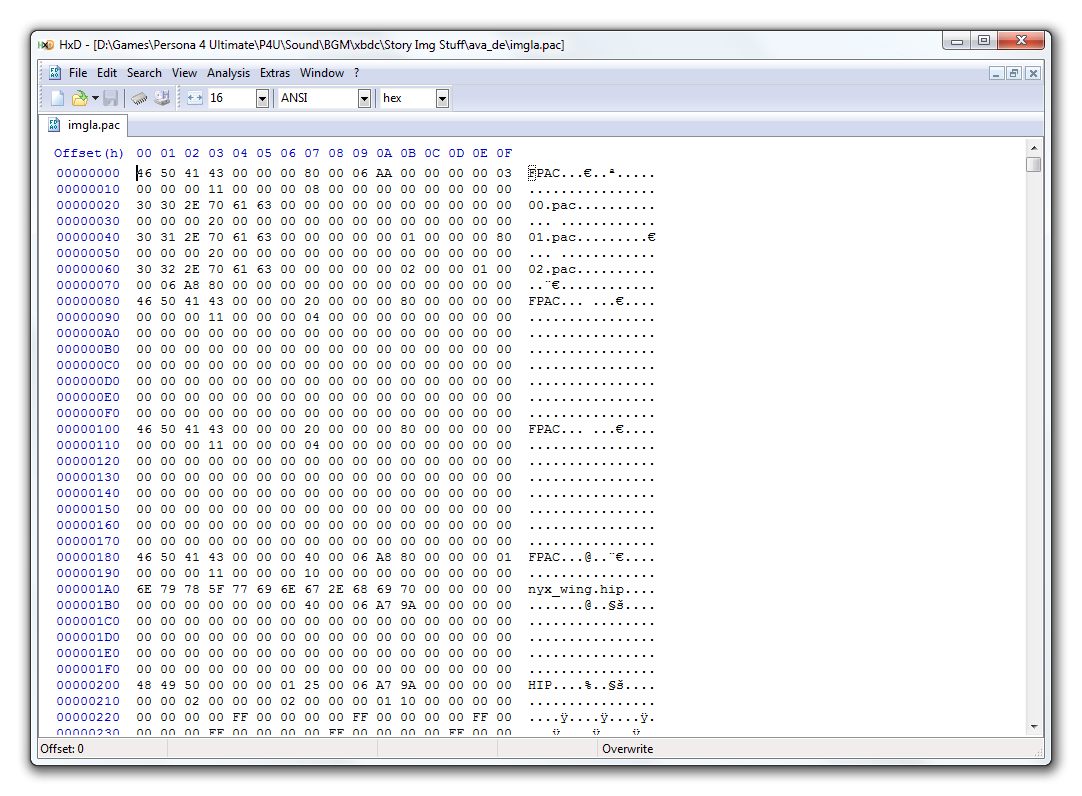Image resolution: width=1082 pixels, height=796 pixels.
Task: Open the Window menu
Action: 322,73
